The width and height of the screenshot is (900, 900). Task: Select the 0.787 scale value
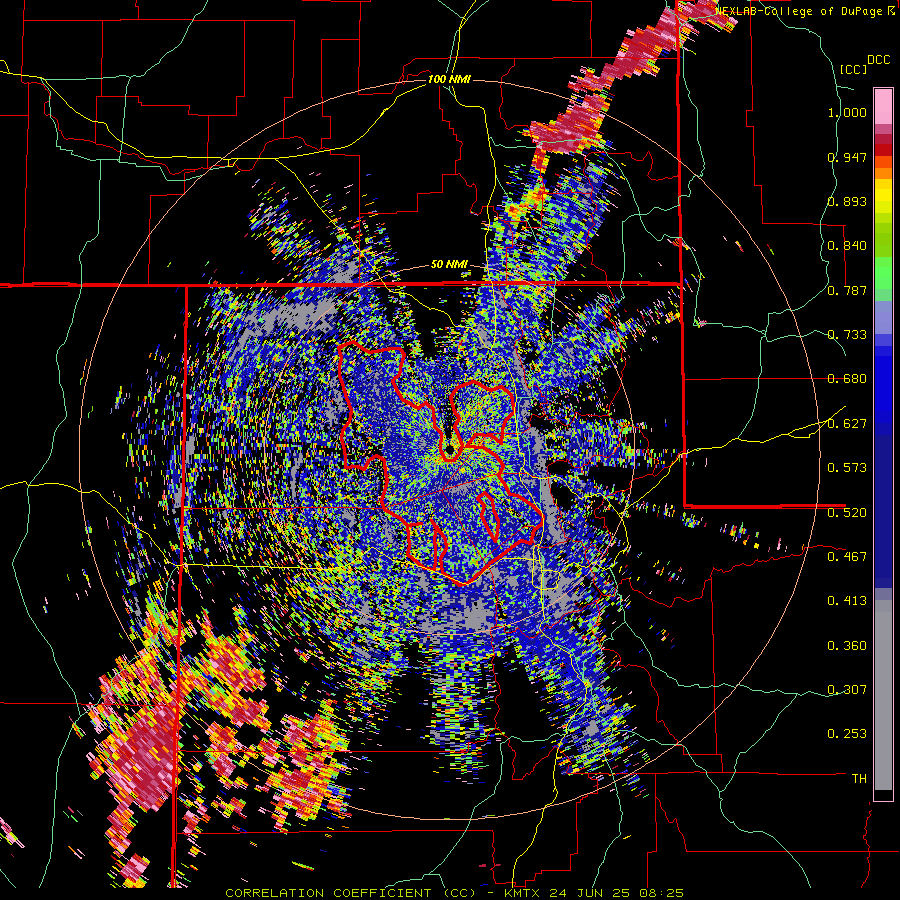[847, 290]
